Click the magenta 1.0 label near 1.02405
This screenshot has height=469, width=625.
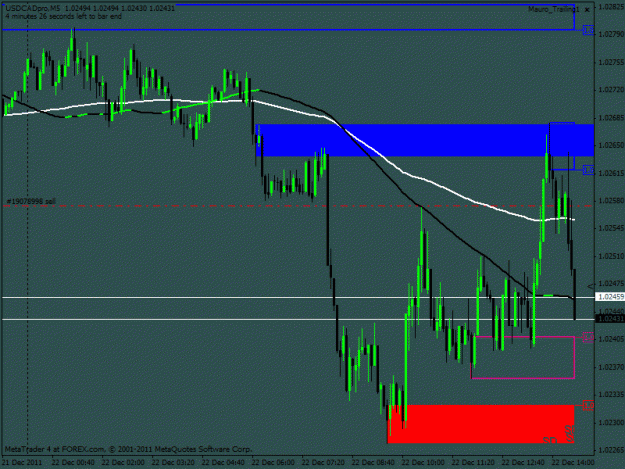click(588, 338)
